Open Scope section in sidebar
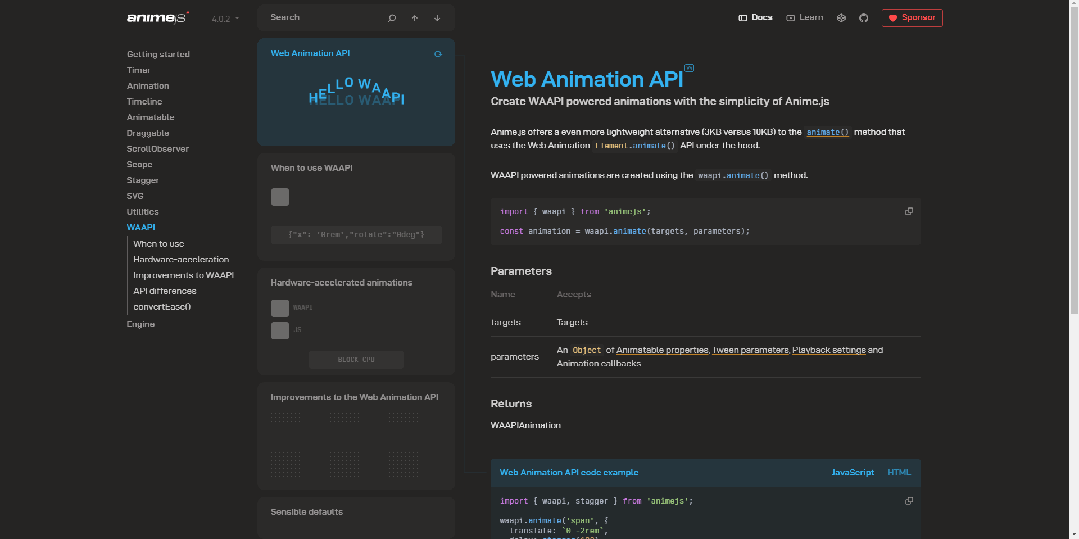The height and width of the screenshot is (539, 1079). pos(140,165)
